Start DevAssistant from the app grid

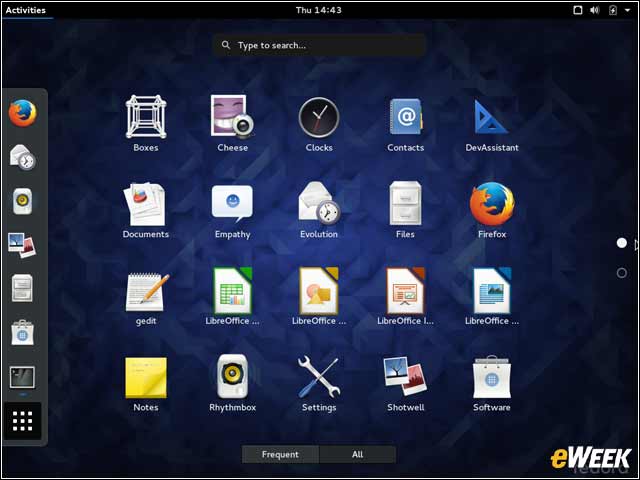coord(492,124)
